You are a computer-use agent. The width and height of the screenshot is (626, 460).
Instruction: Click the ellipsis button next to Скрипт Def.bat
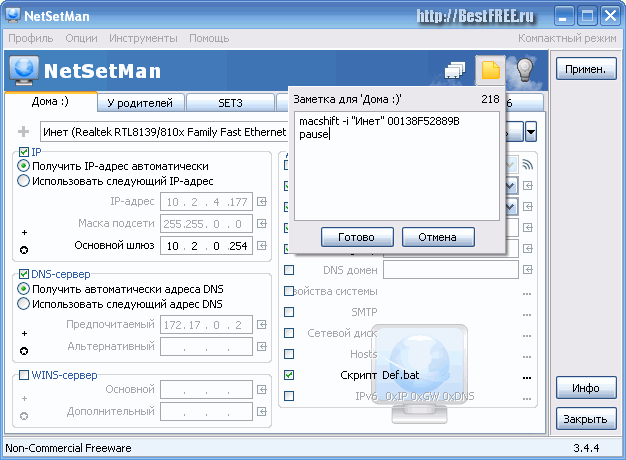[x=527, y=376]
